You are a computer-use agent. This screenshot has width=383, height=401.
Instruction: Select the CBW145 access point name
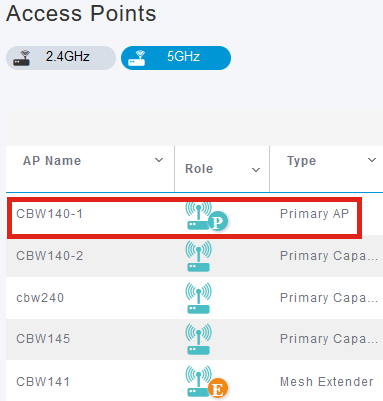coord(43,339)
